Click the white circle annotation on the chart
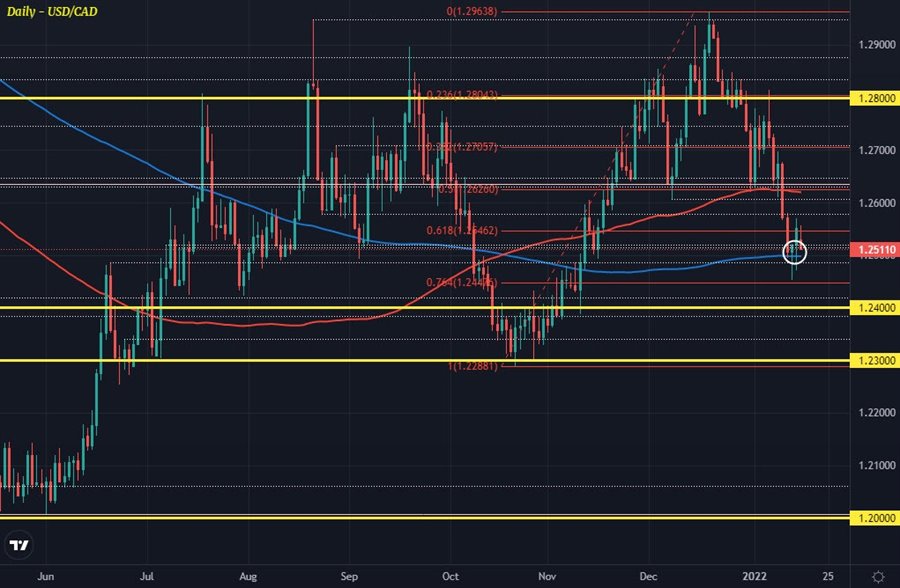 [x=795, y=253]
